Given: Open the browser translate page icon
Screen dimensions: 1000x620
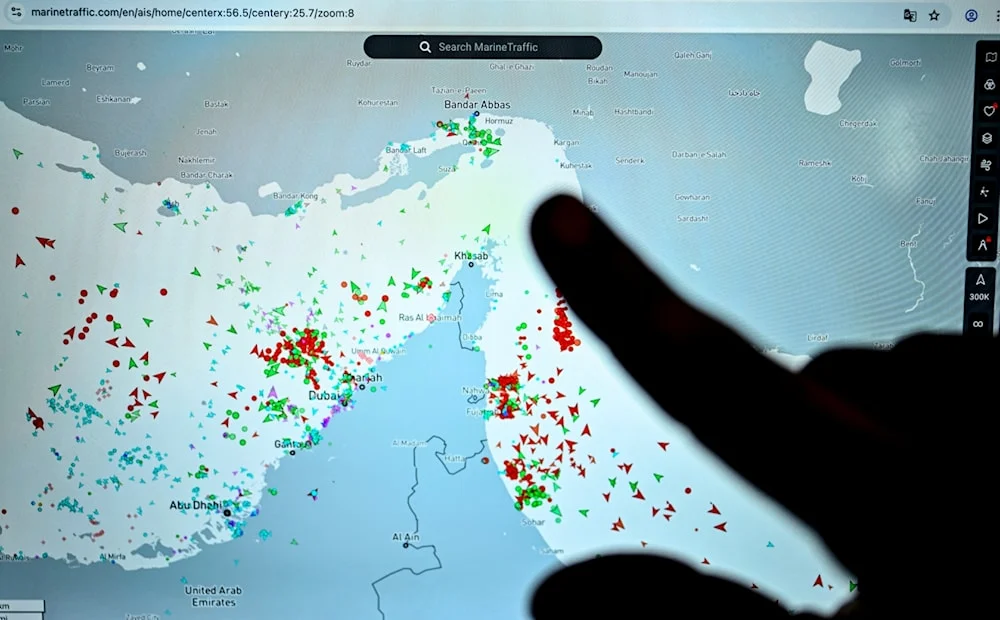Looking at the screenshot, I should click(x=909, y=15).
